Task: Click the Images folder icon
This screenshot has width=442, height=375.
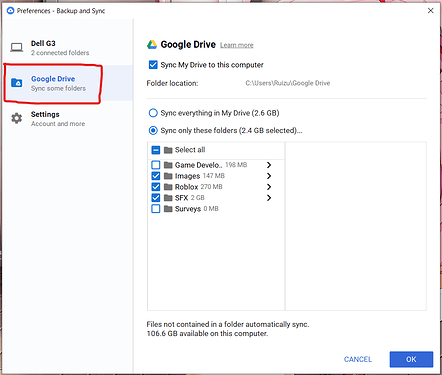Action: [x=168, y=176]
